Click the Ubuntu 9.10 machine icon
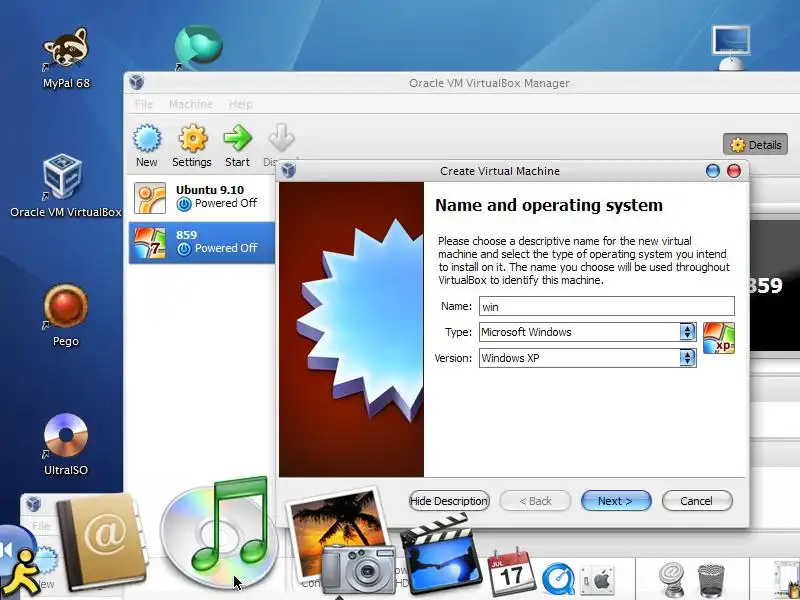Viewport: 800px width, 600px height. click(149, 197)
